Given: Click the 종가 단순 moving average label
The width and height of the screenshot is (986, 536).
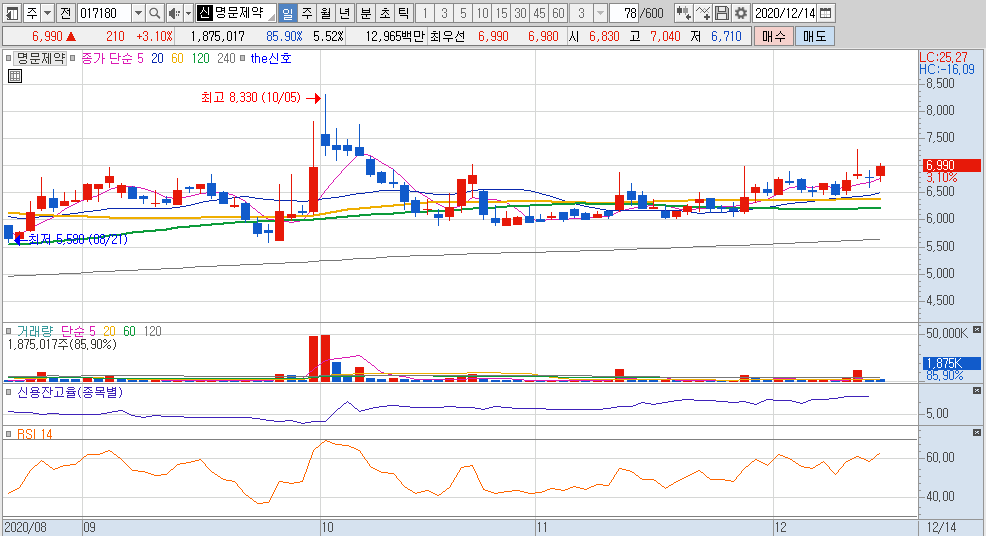Looking at the screenshot, I should pyautogui.click(x=107, y=59).
